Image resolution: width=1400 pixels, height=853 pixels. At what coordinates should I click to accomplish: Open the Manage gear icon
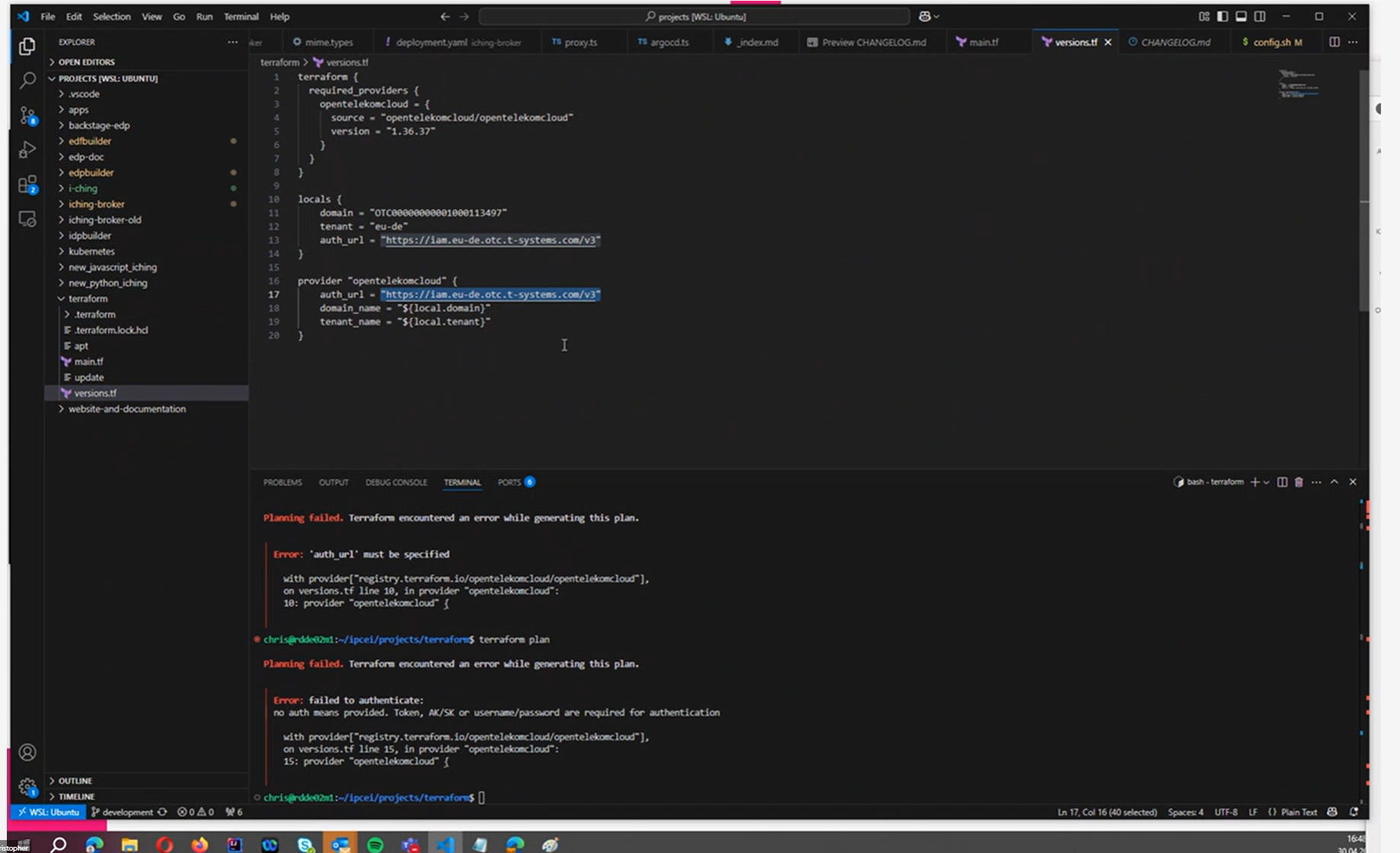(27, 787)
